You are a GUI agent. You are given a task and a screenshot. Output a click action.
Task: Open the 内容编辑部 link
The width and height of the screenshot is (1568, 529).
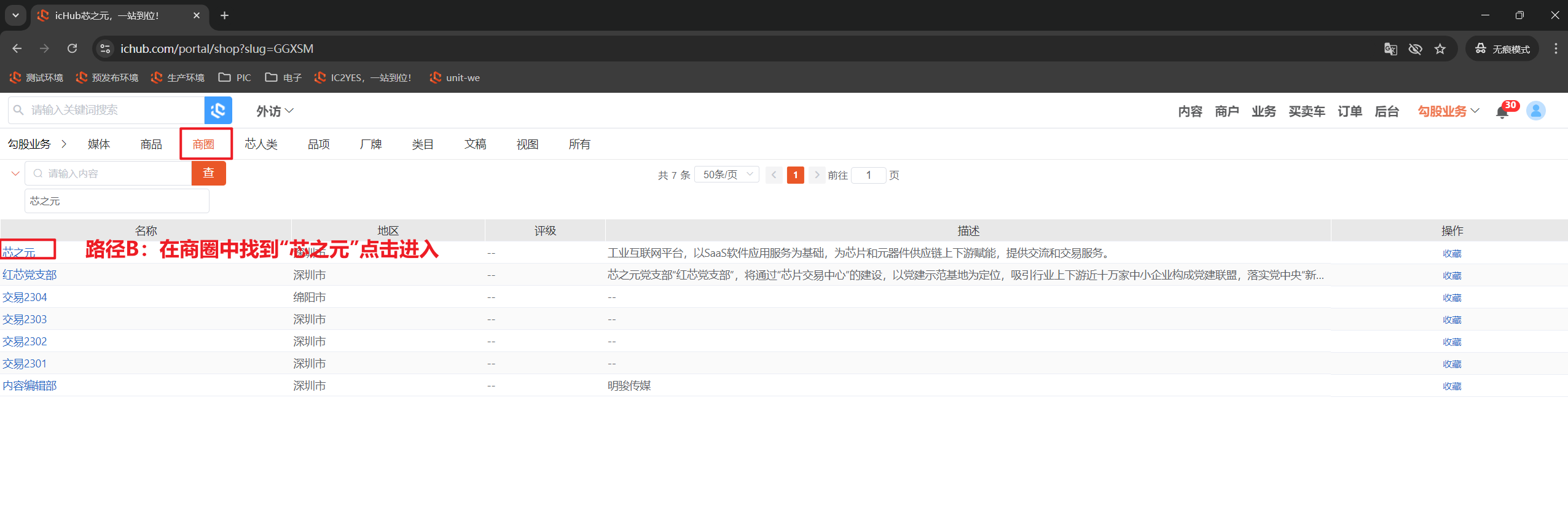(x=29, y=385)
